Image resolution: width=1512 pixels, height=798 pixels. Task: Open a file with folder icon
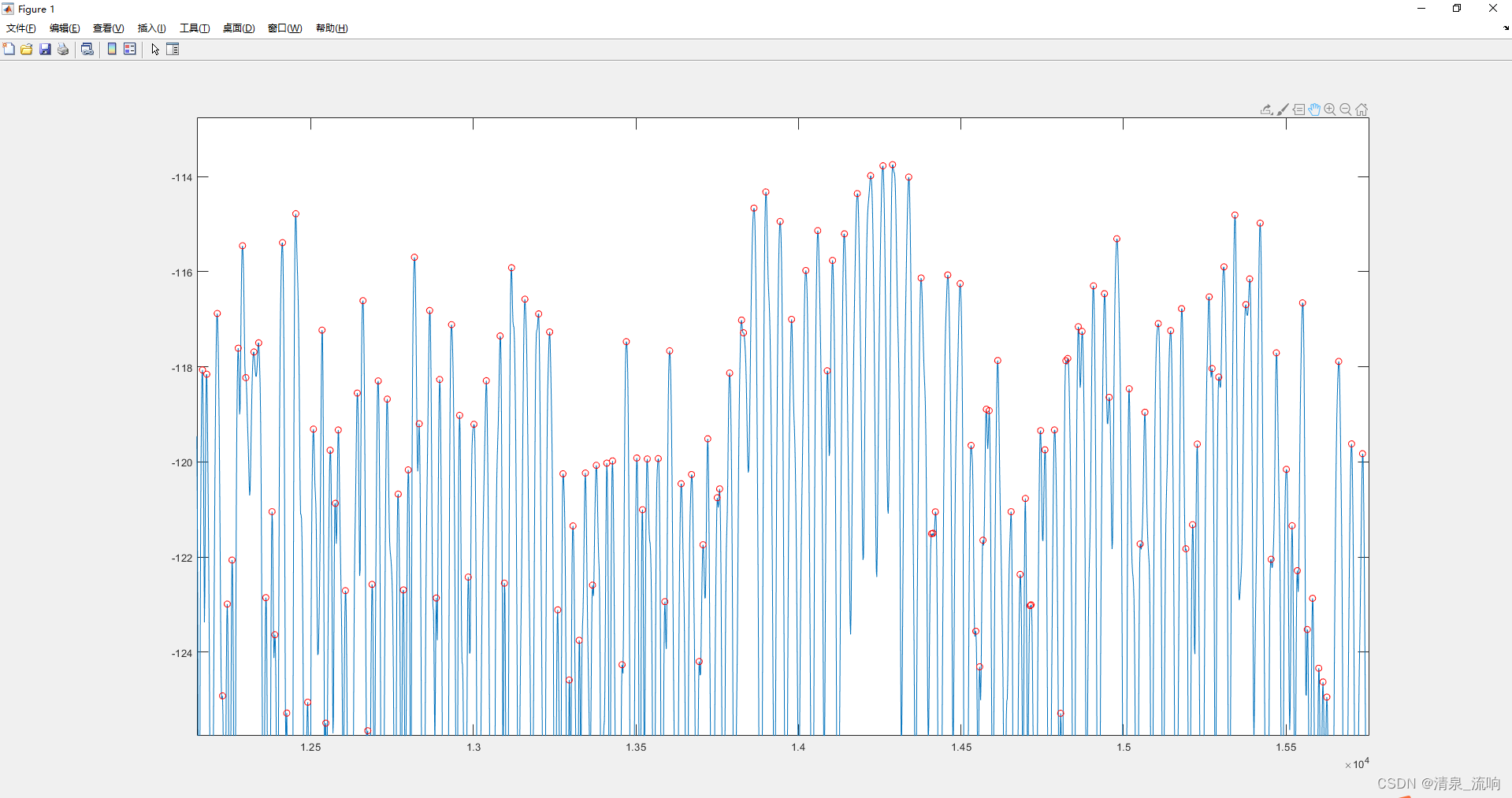[27, 49]
